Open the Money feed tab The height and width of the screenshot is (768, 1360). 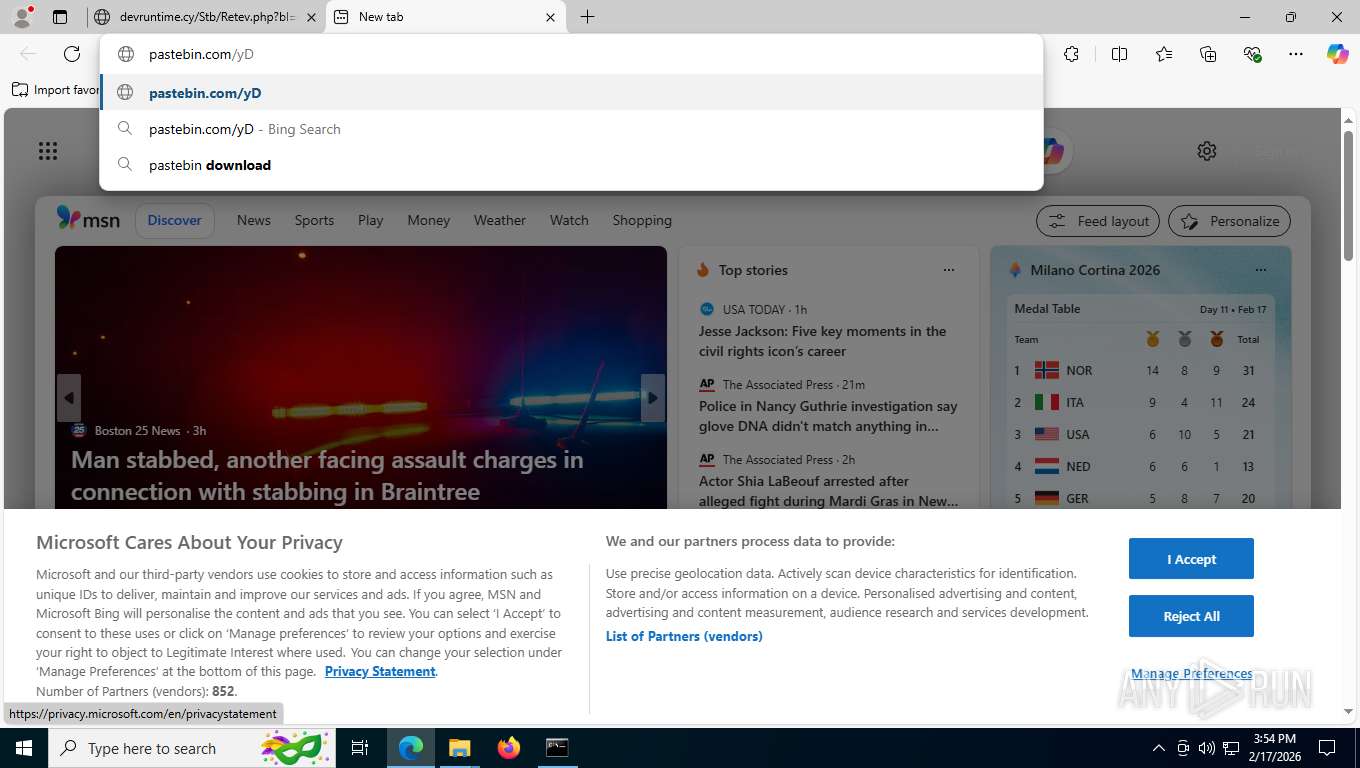(429, 220)
